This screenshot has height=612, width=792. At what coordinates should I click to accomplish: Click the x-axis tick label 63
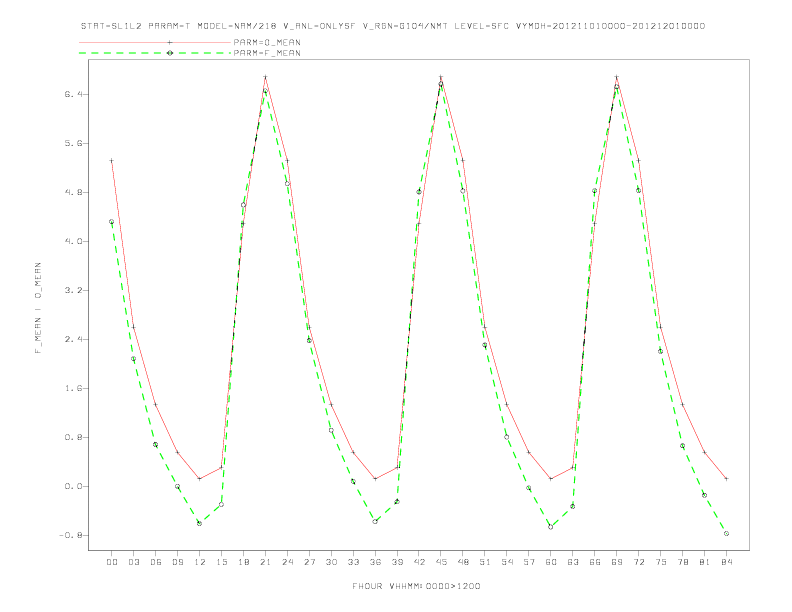[x=573, y=562]
